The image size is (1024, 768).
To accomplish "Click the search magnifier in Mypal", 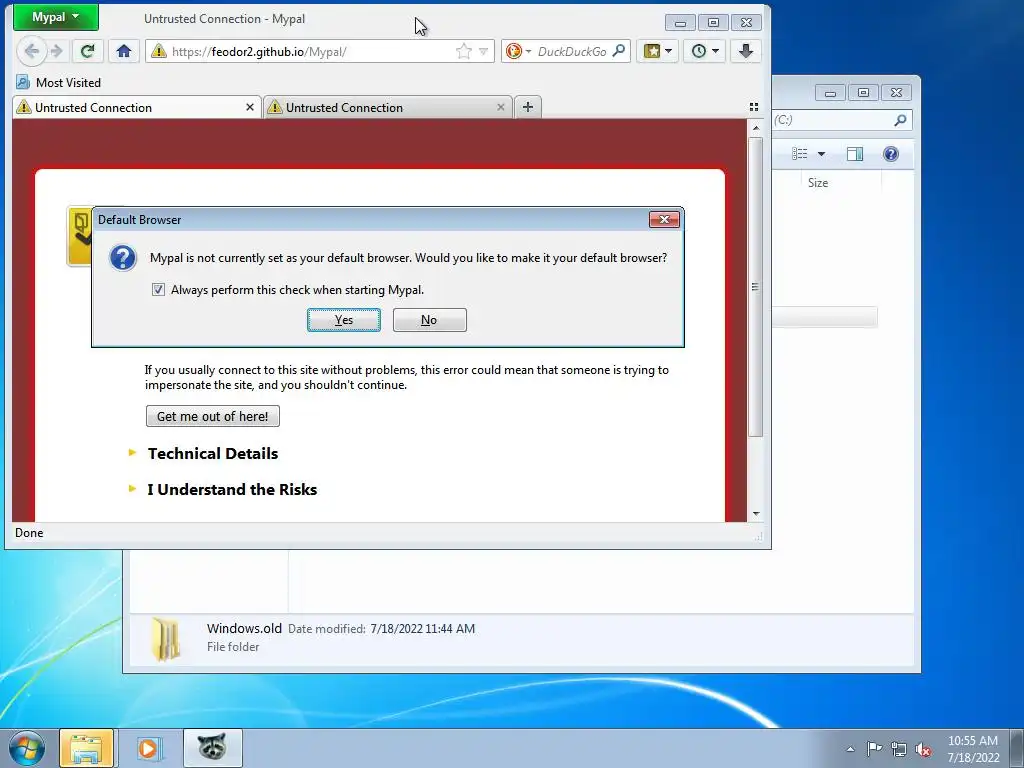I will tap(619, 50).
